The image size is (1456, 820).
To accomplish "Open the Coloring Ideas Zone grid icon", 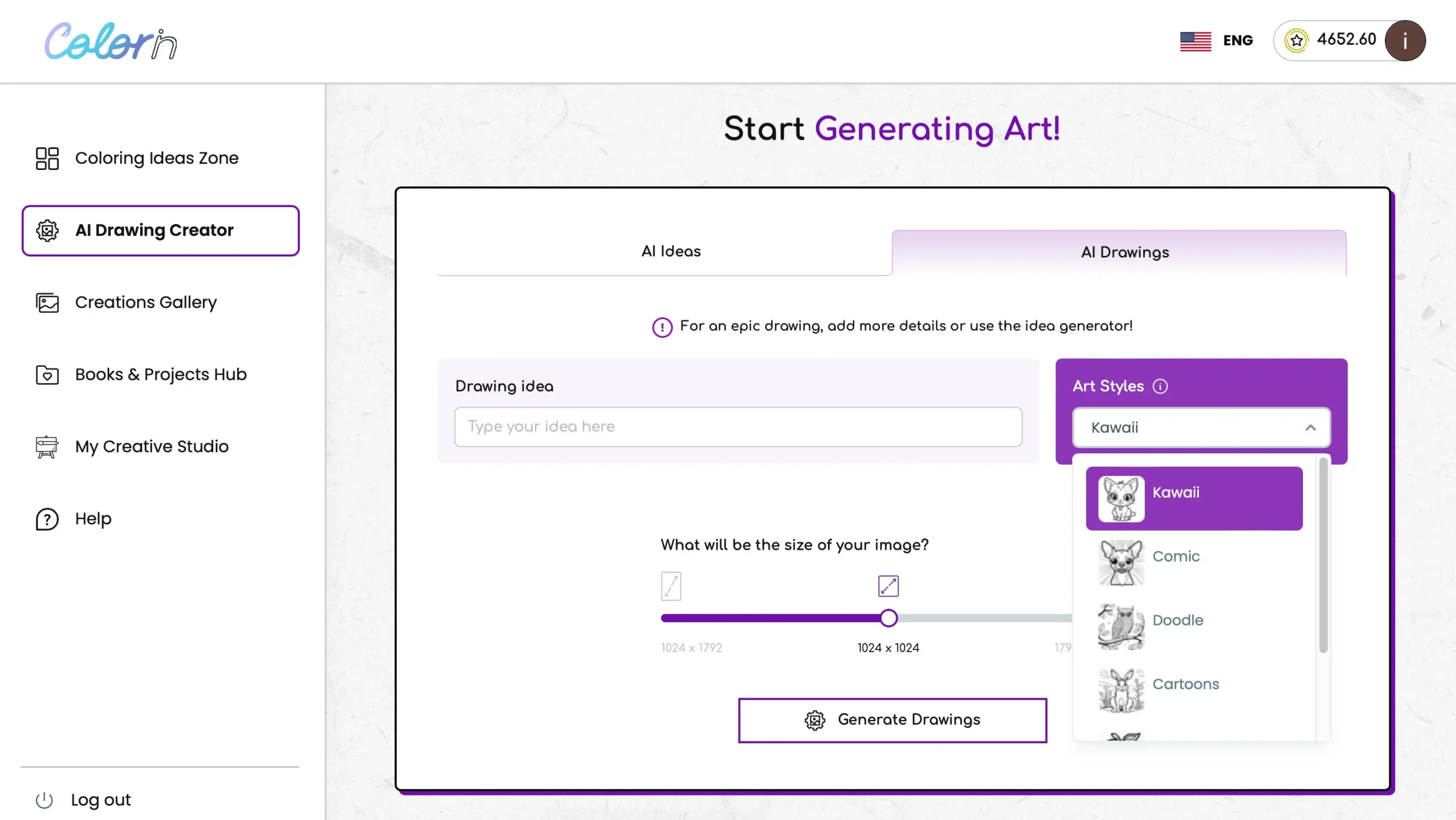I will tap(47, 158).
